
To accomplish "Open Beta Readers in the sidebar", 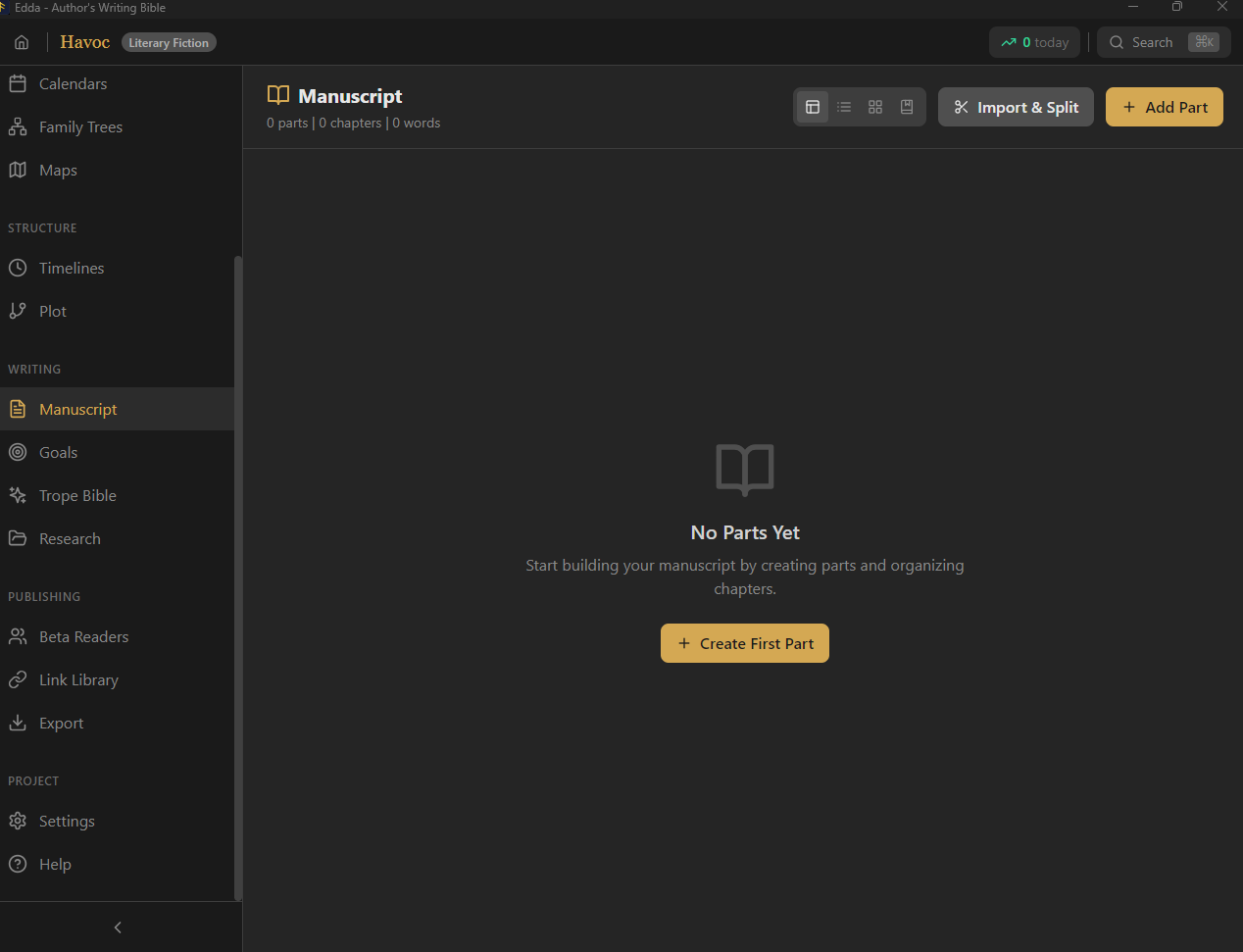I will click(117, 637).
